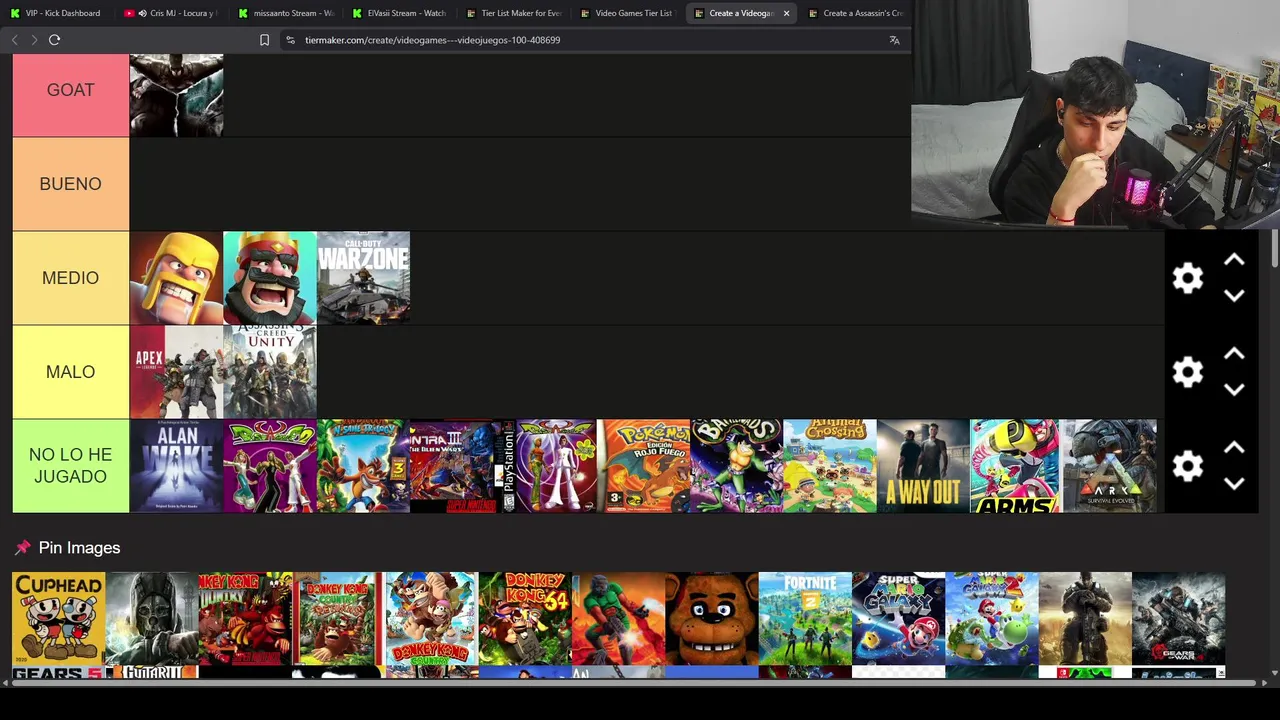Select Alan Wake cover
Screen dimensions: 1280x720
(176, 466)
